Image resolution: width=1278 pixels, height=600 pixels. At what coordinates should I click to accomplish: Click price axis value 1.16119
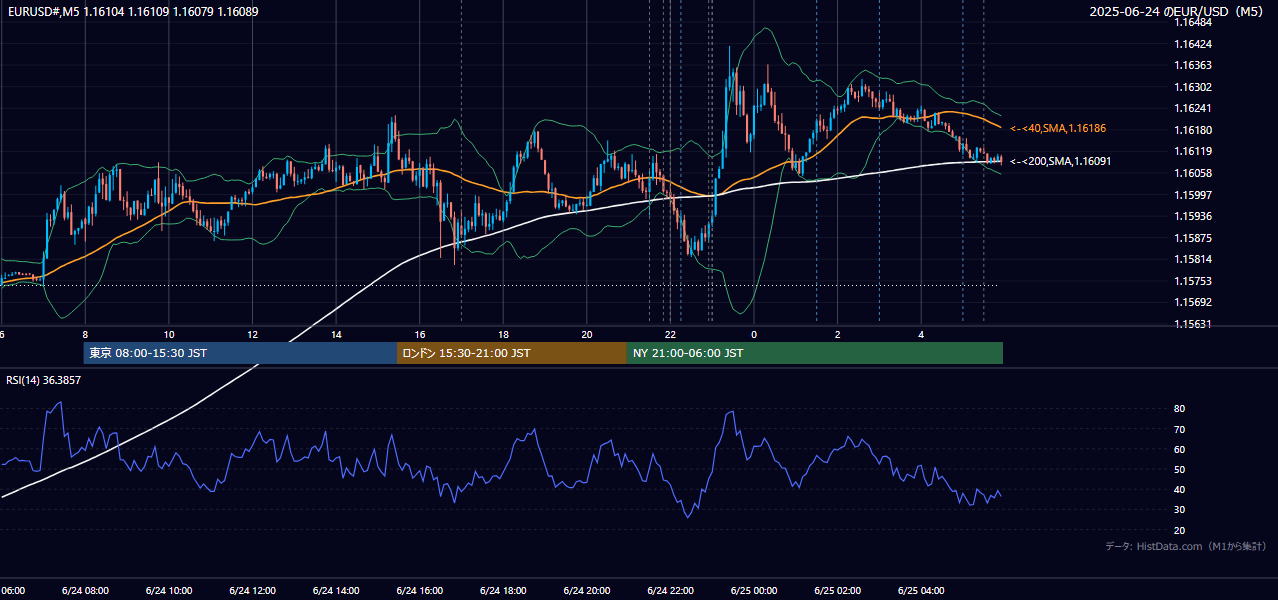coord(1193,151)
